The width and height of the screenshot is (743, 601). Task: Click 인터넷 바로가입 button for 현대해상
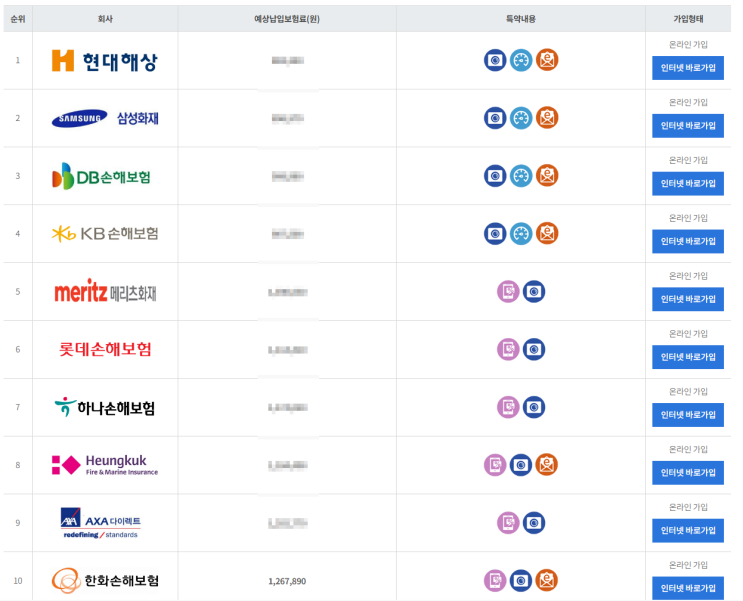tap(688, 68)
